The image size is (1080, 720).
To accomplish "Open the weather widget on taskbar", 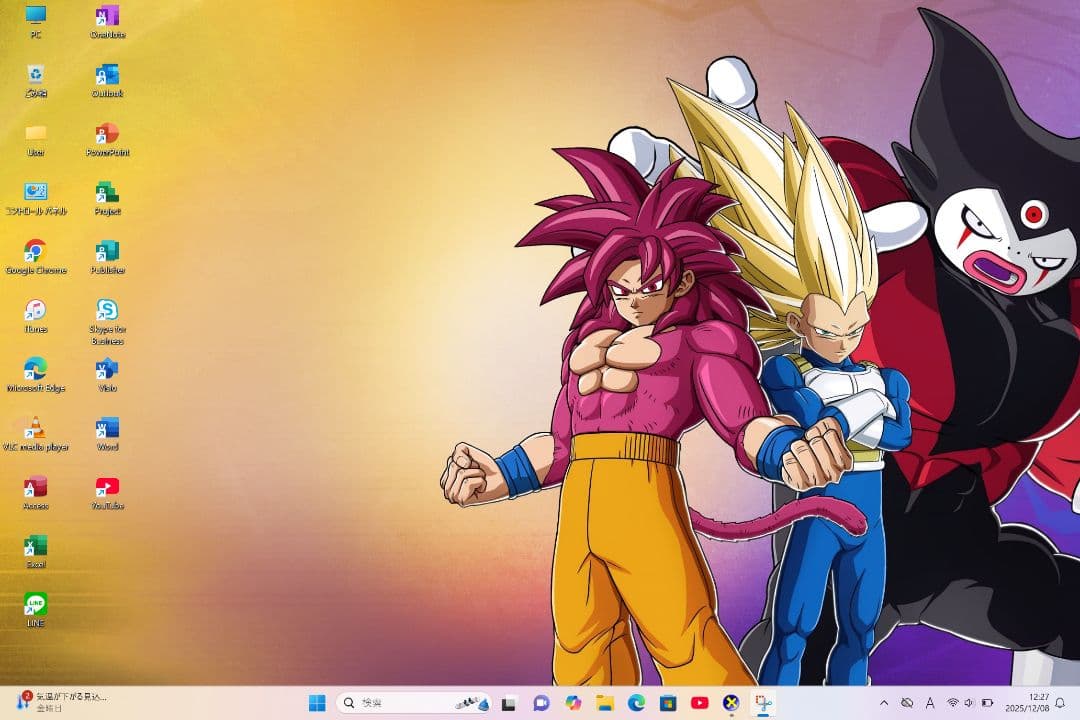I will [62, 702].
